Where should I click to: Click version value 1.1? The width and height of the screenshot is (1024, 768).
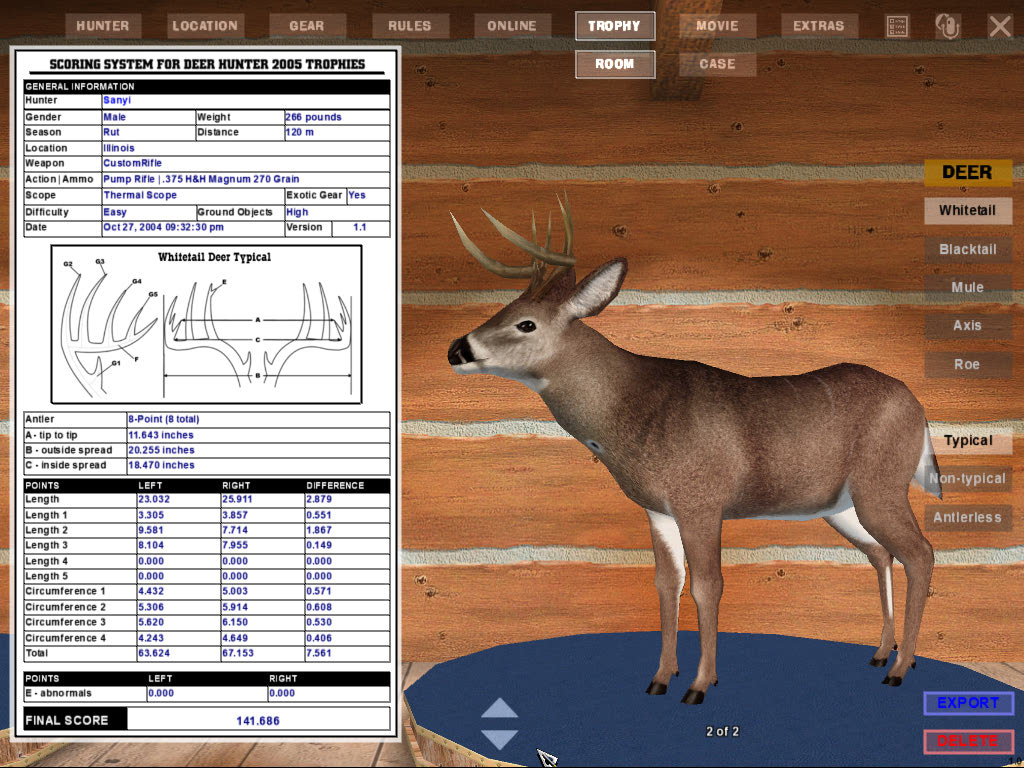click(360, 227)
